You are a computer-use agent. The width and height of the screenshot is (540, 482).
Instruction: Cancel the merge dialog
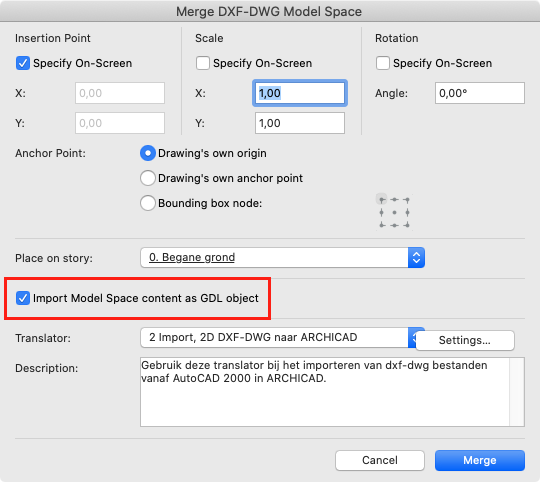tap(380, 460)
